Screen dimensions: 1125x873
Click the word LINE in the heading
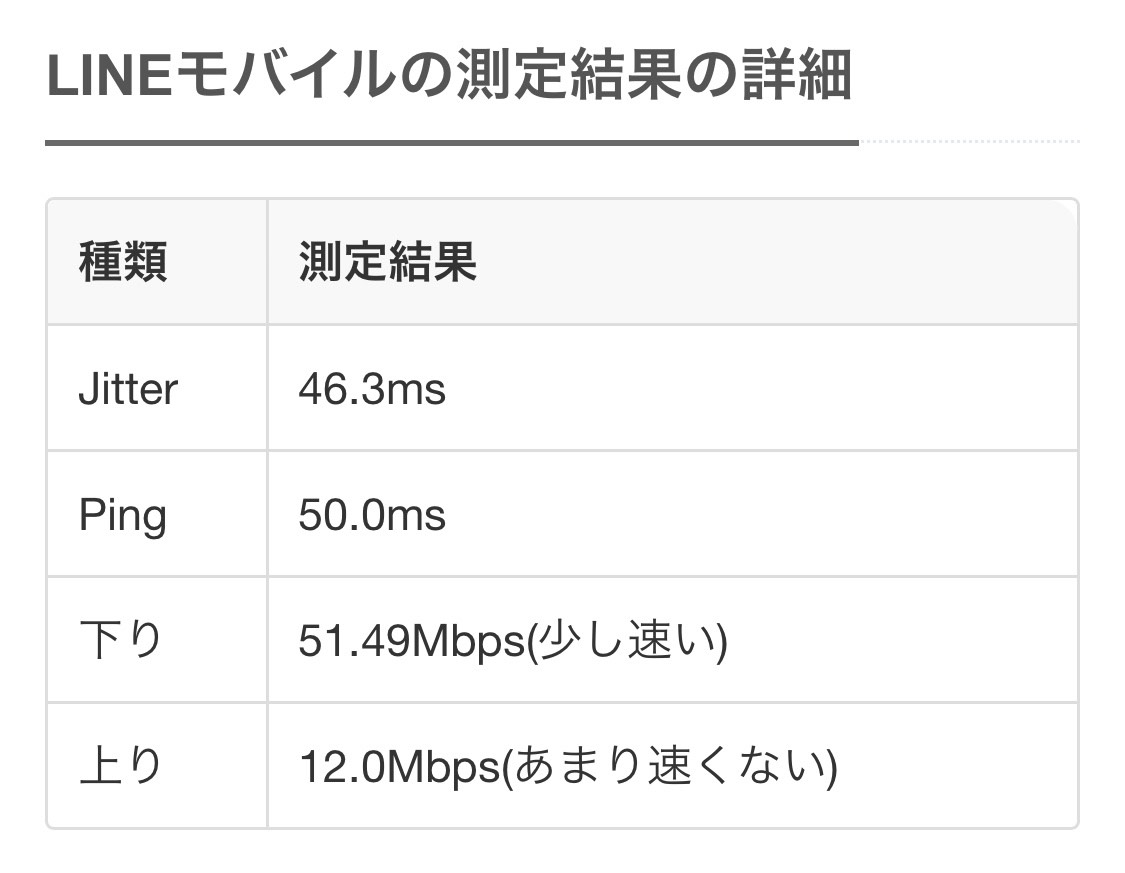tap(109, 76)
